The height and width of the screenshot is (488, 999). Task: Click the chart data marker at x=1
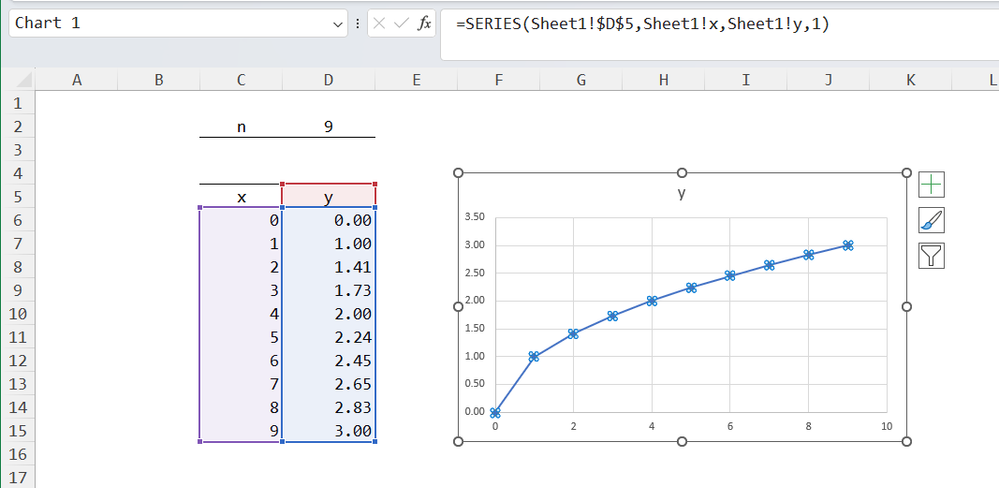tap(534, 357)
